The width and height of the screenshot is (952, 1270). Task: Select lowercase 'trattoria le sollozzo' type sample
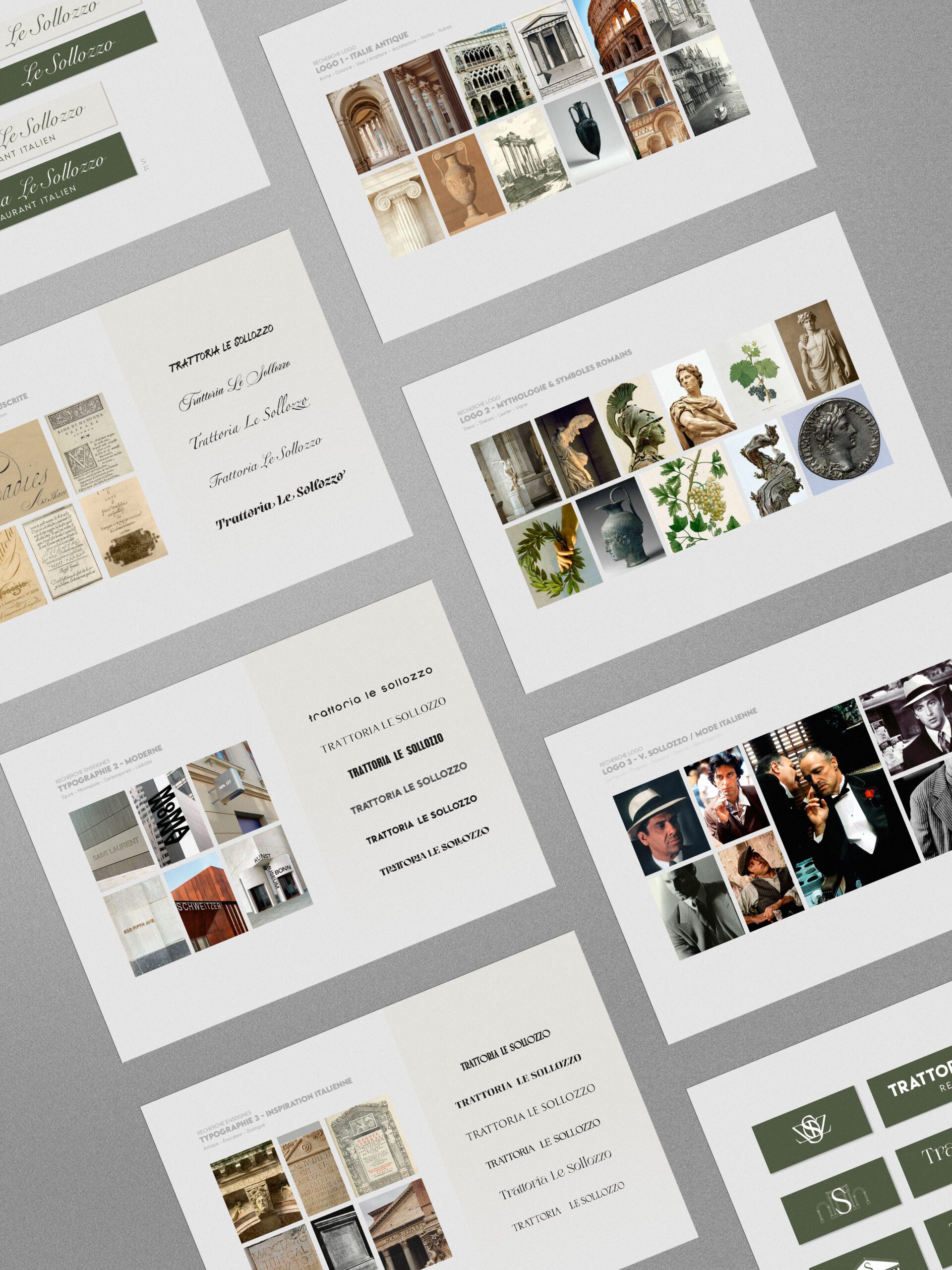[370, 694]
